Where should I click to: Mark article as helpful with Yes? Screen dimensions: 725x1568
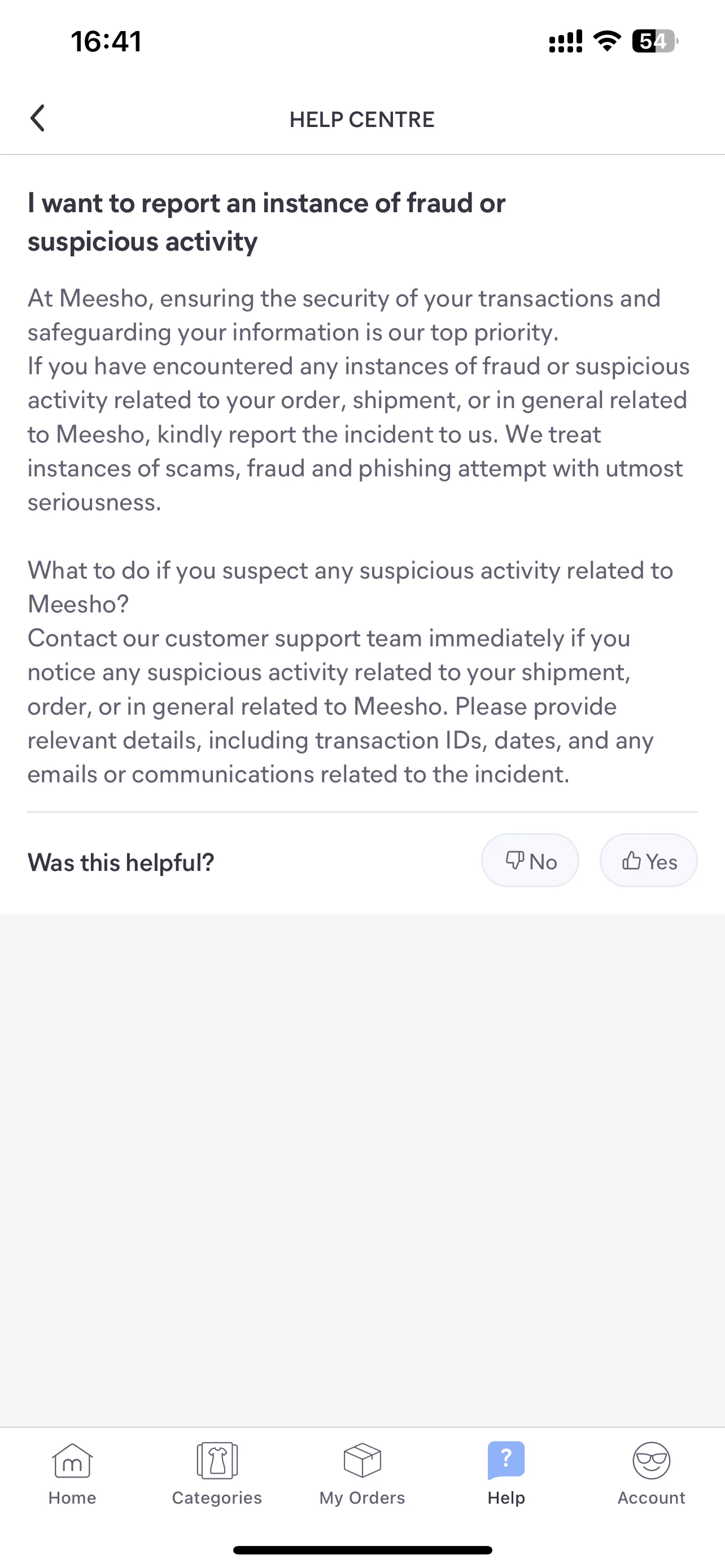649,860
